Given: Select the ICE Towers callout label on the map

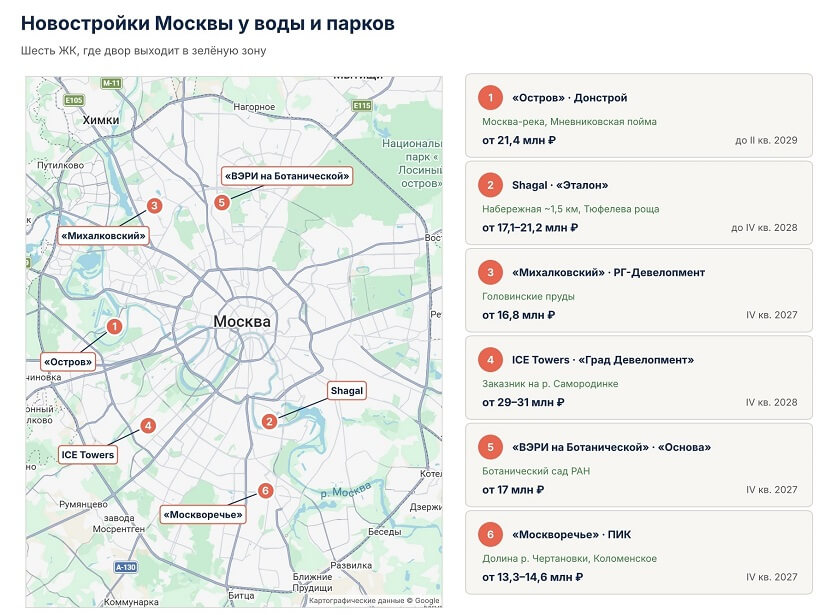Looking at the screenshot, I should pos(87,455).
